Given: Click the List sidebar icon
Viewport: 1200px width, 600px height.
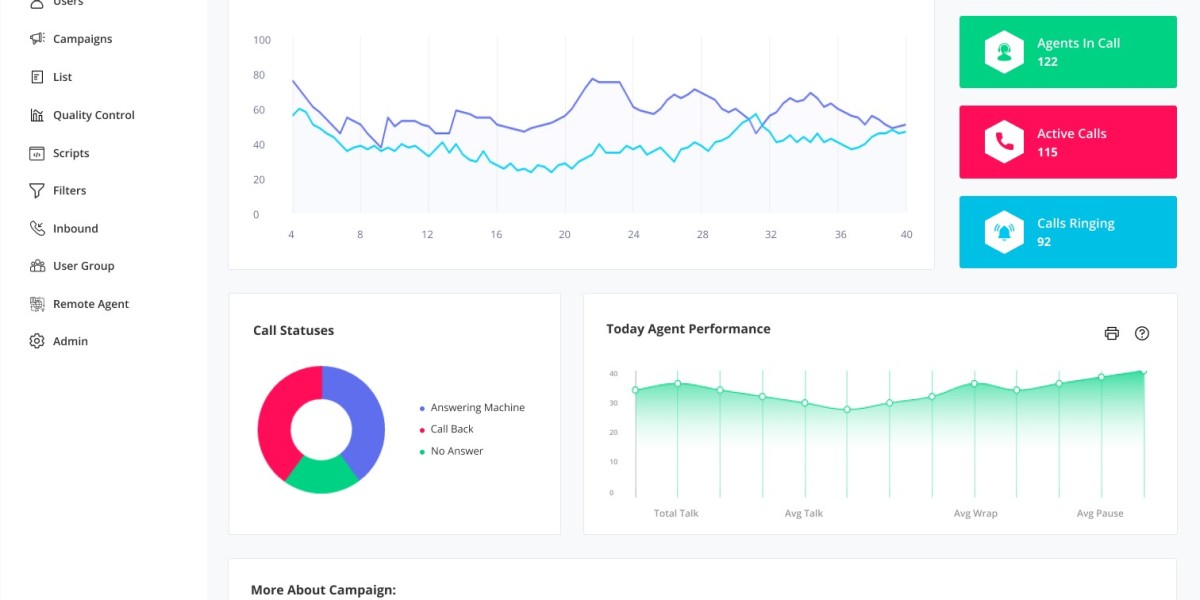Looking at the screenshot, I should [x=37, y=77].
